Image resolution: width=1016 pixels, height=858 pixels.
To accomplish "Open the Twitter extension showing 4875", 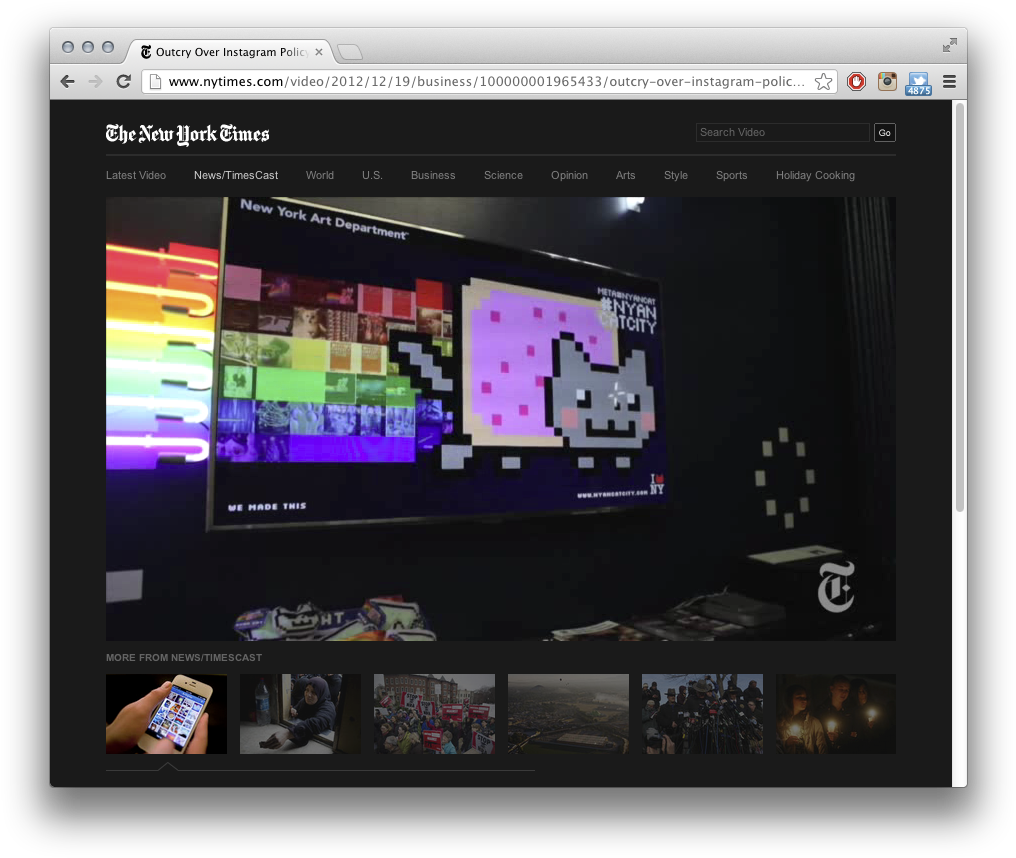I will pos(918,83).
